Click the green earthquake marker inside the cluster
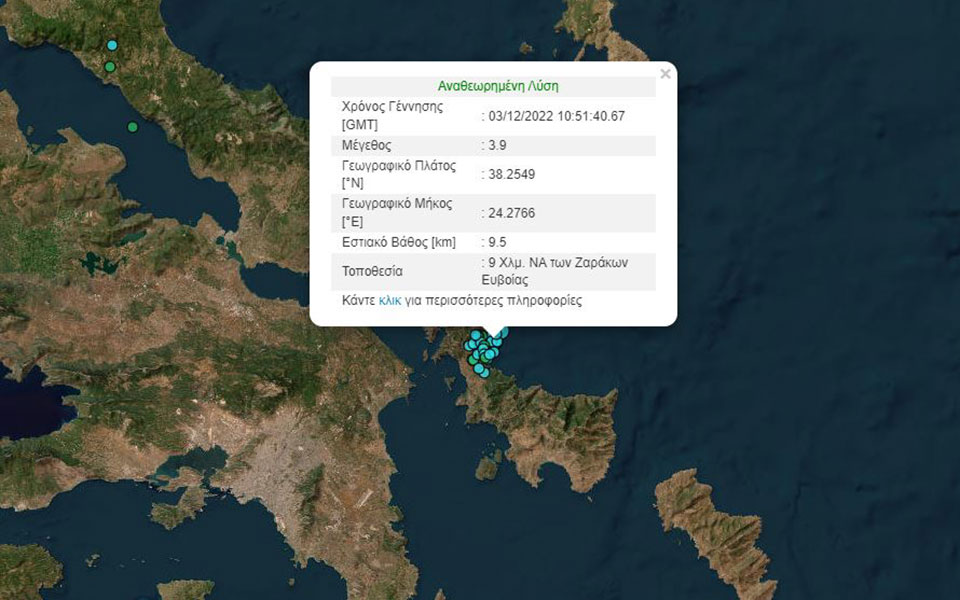Viewport: 960px width, 600px height. (471, 360)
